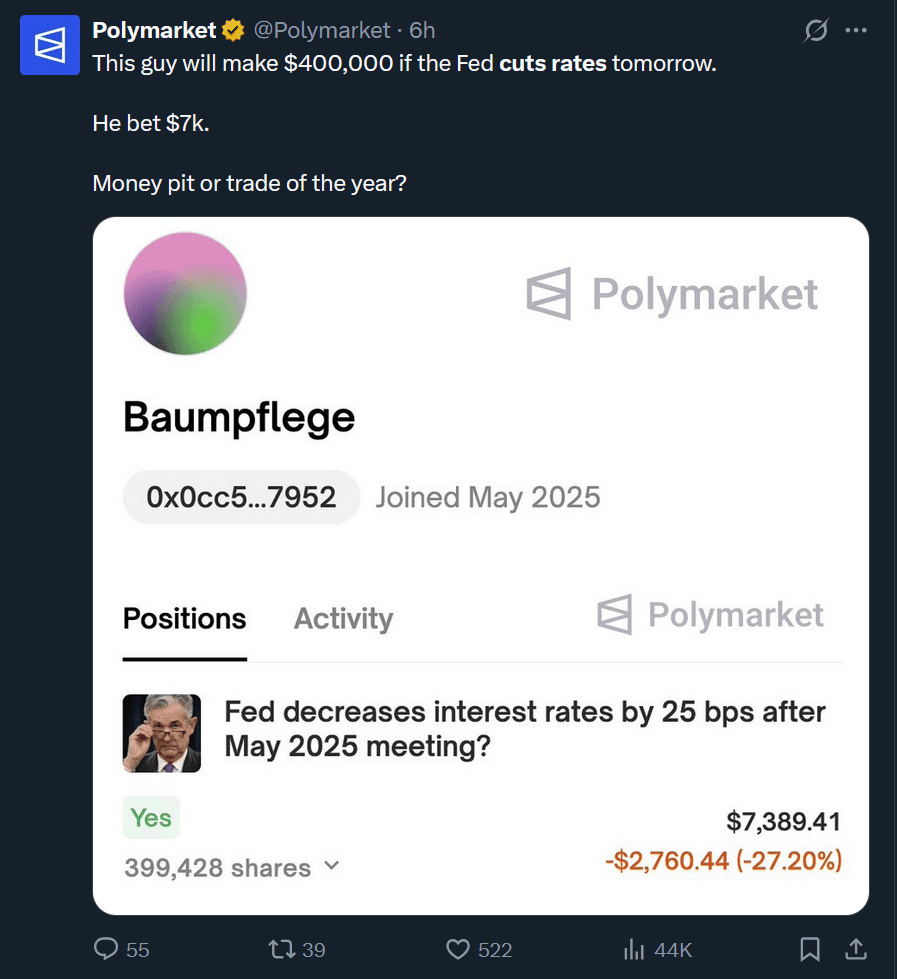This screenshot has height=979, width=897.
Task: Click the 6h post timestamp
Action: click(x=422, y=31)
